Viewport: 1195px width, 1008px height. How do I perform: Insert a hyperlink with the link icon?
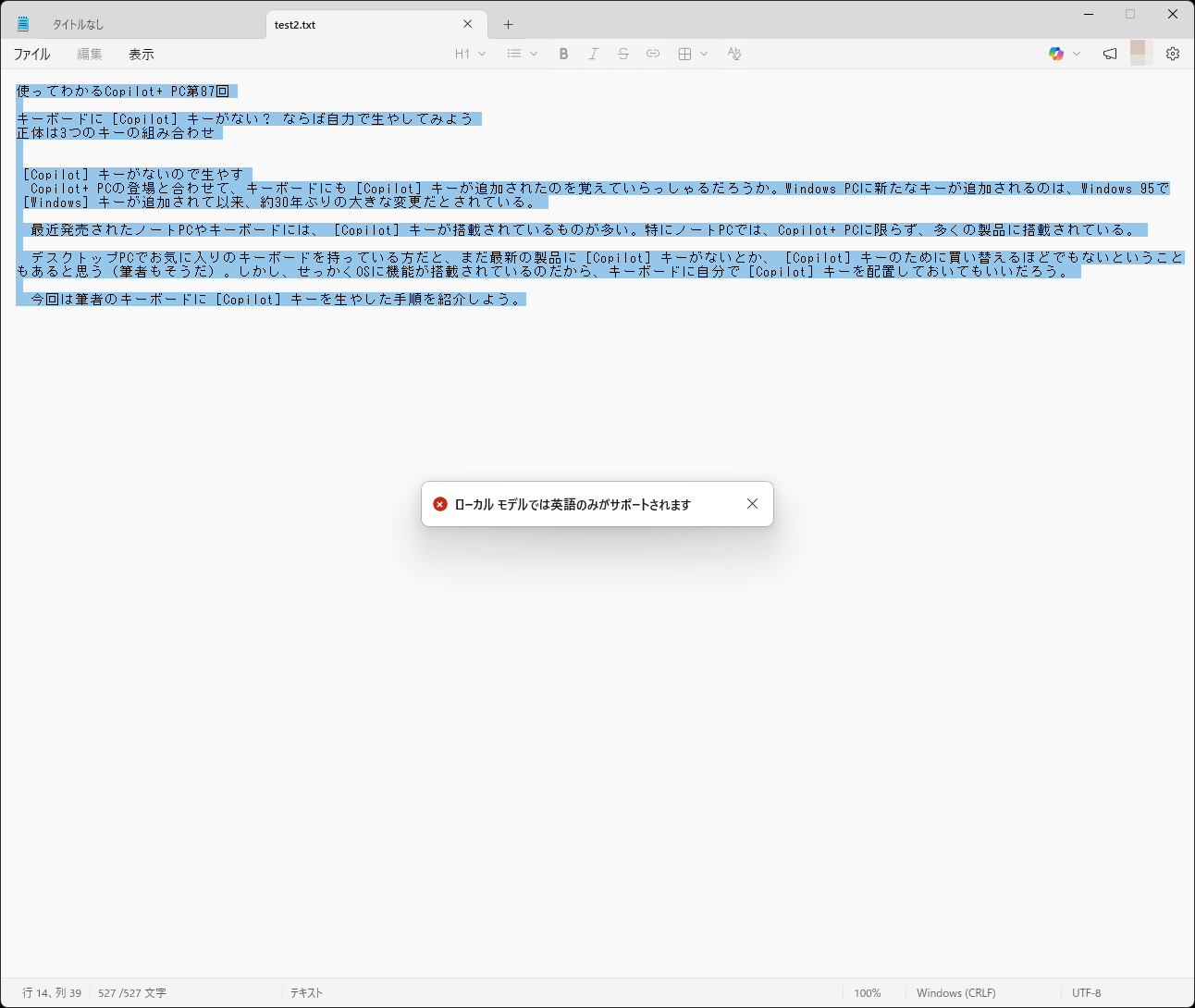653,54
